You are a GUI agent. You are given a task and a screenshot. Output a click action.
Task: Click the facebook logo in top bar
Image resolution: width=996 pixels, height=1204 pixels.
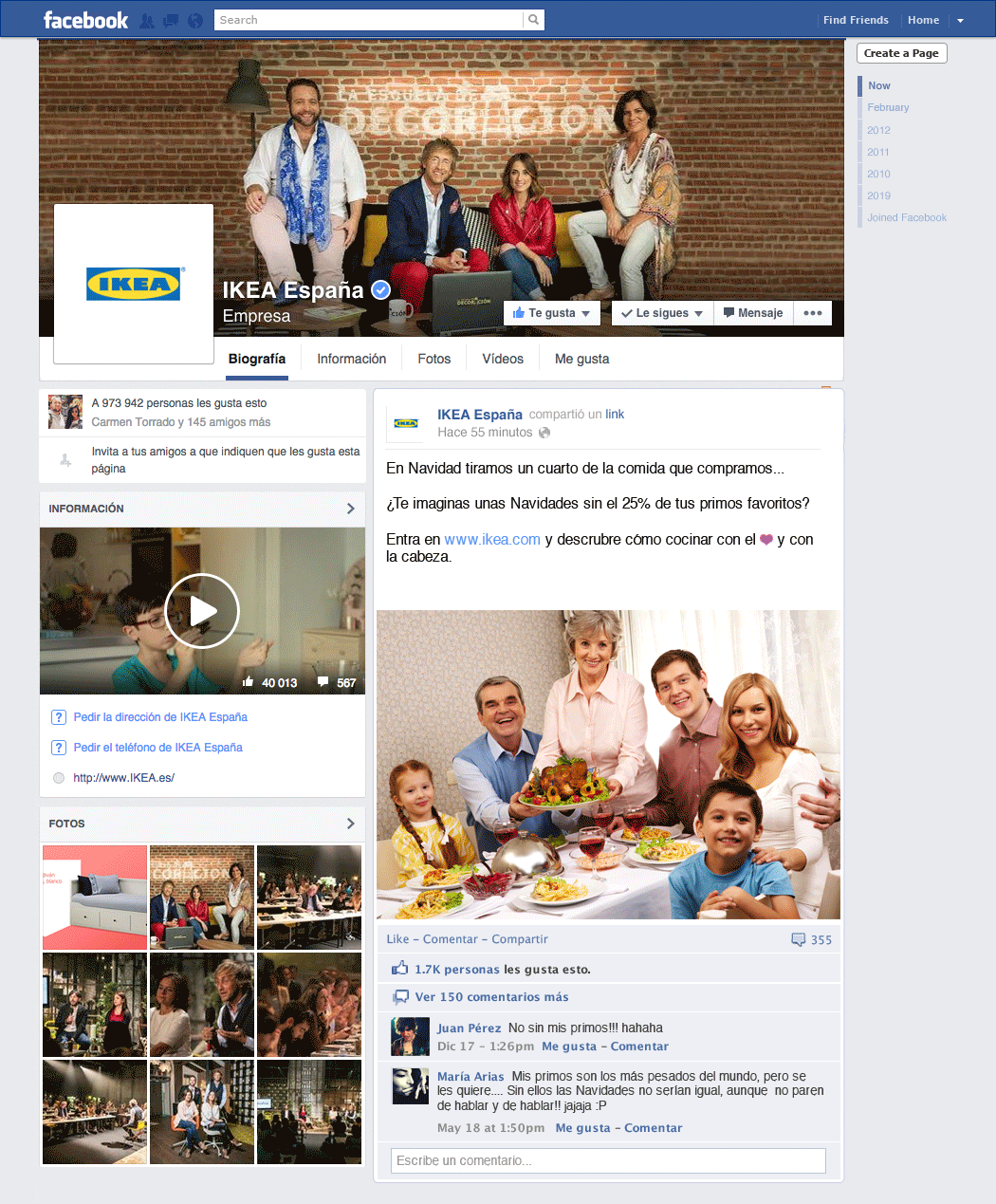click(85, 20)
